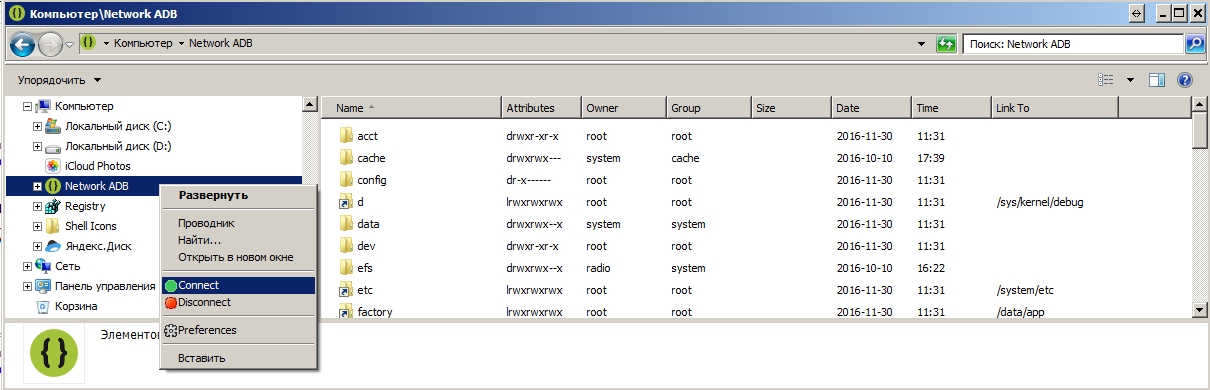Screen dimensions: 1210x390
Task: Click the Network ADB breadcrumb in address bar
Action: (221, 44)
